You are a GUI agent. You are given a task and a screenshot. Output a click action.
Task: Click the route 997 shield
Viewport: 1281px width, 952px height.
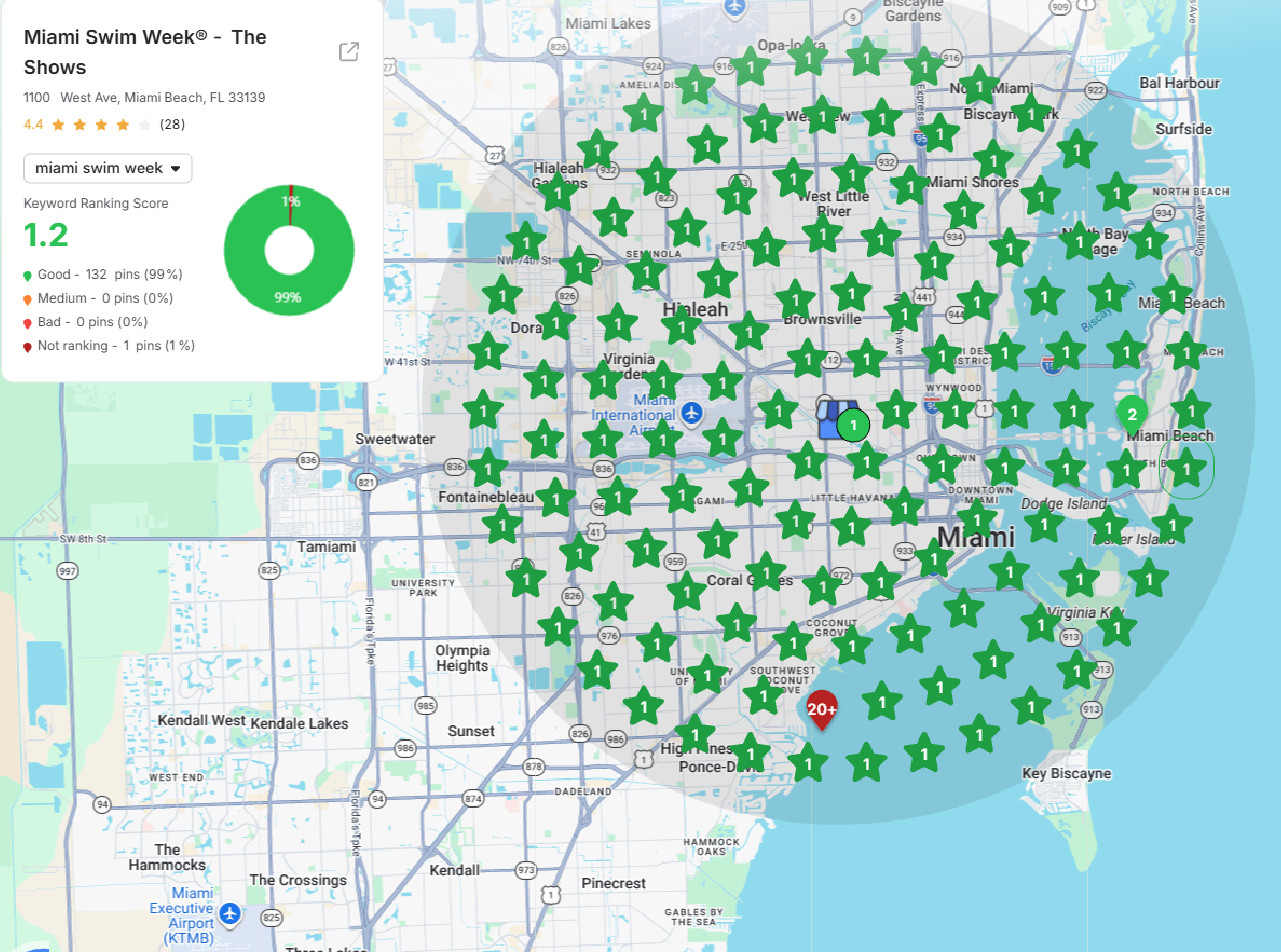[67, 571]
